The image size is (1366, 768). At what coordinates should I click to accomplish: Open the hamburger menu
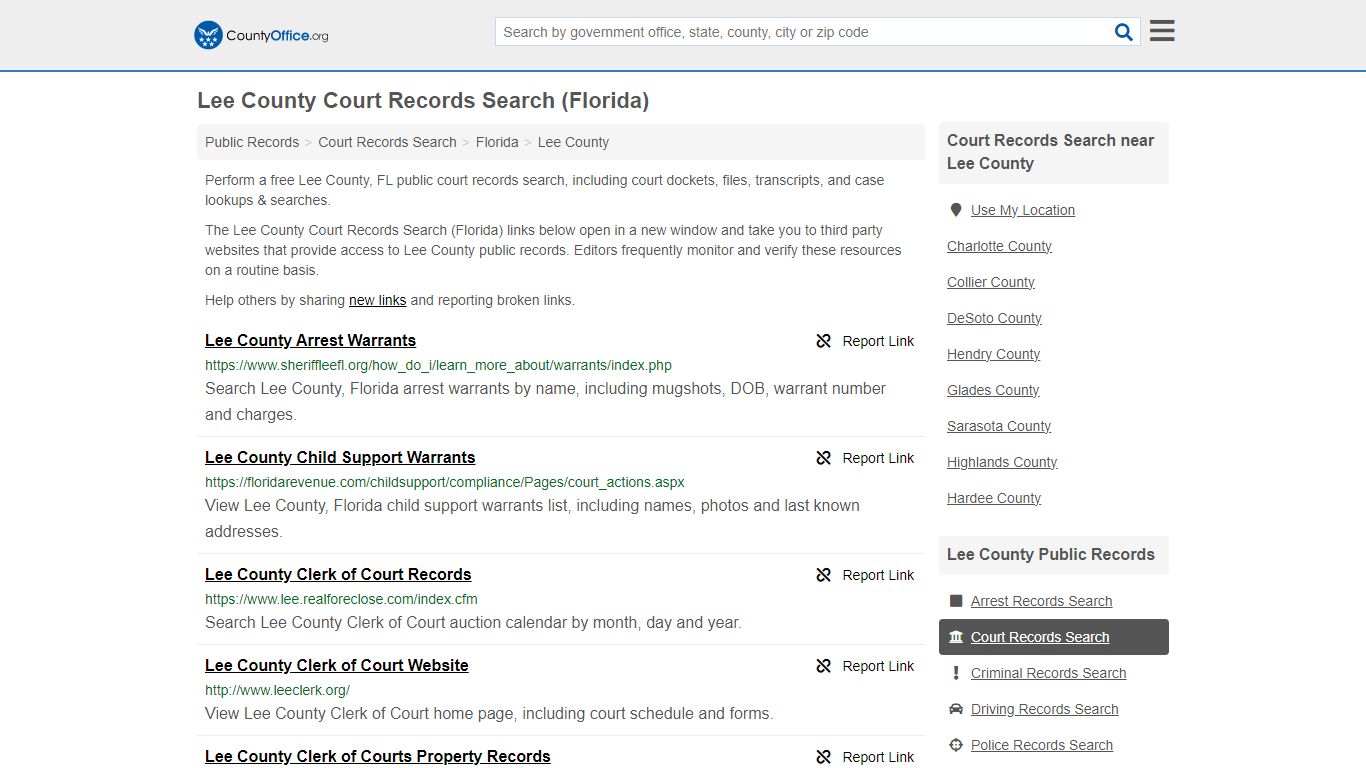click(1162, 31)
